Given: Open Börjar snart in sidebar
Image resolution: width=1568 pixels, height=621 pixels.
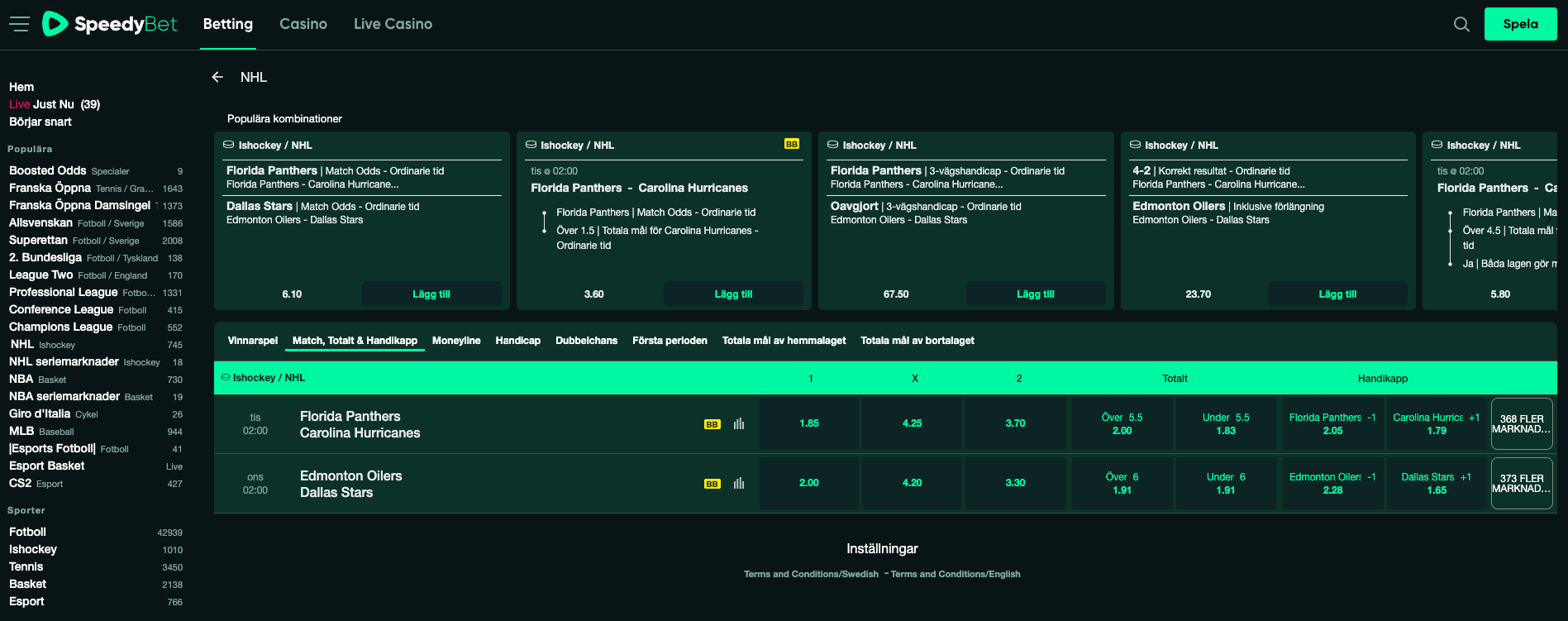Looking at the screenshot, I should tap(41, 122).
